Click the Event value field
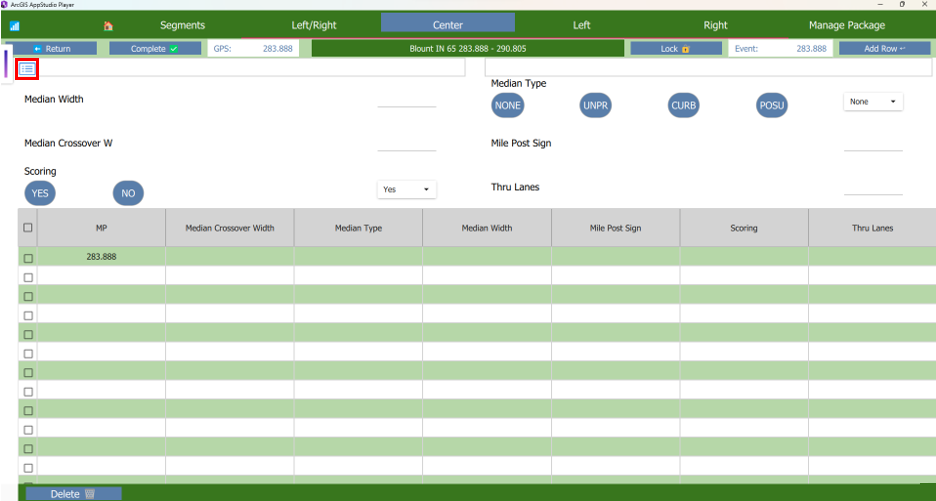 781,48
